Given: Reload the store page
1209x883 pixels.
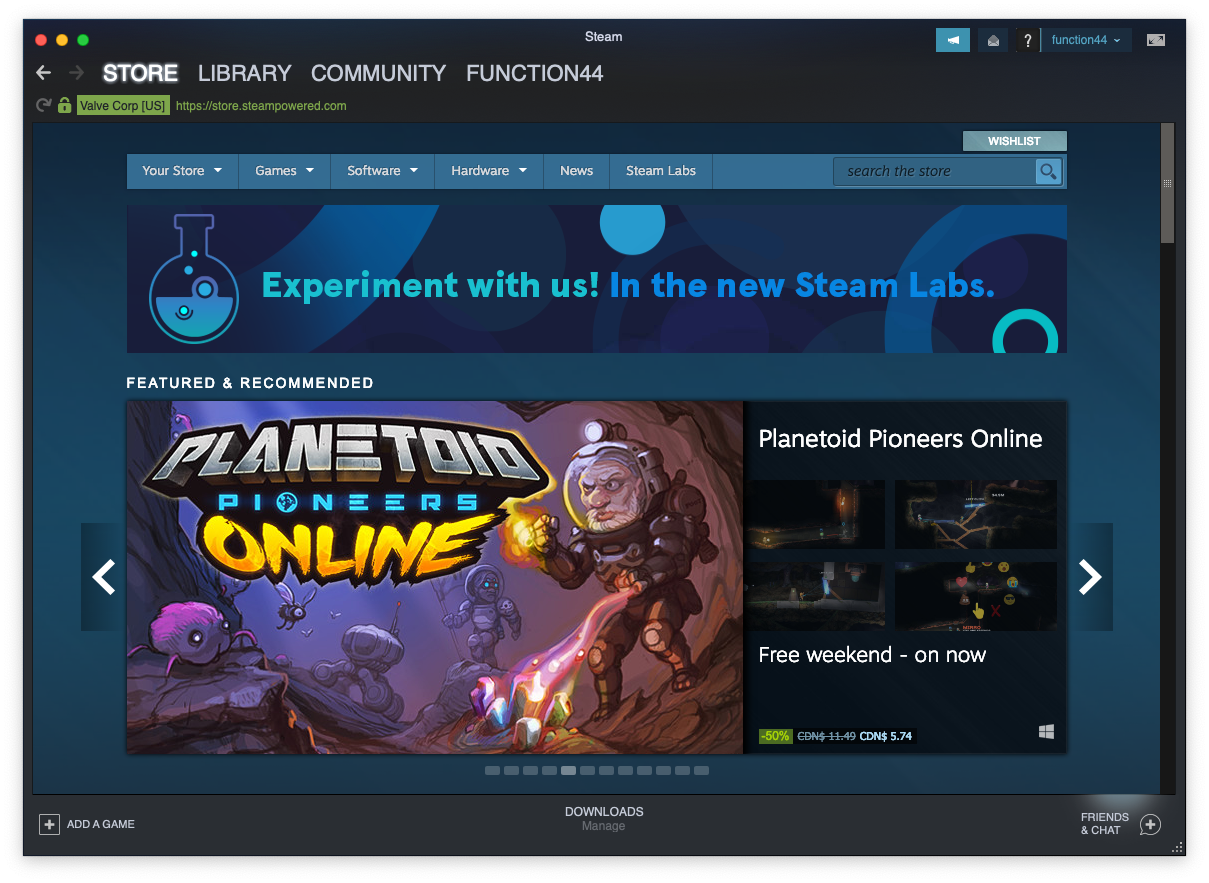Looking at the screenshot, I should coord(43,105).
